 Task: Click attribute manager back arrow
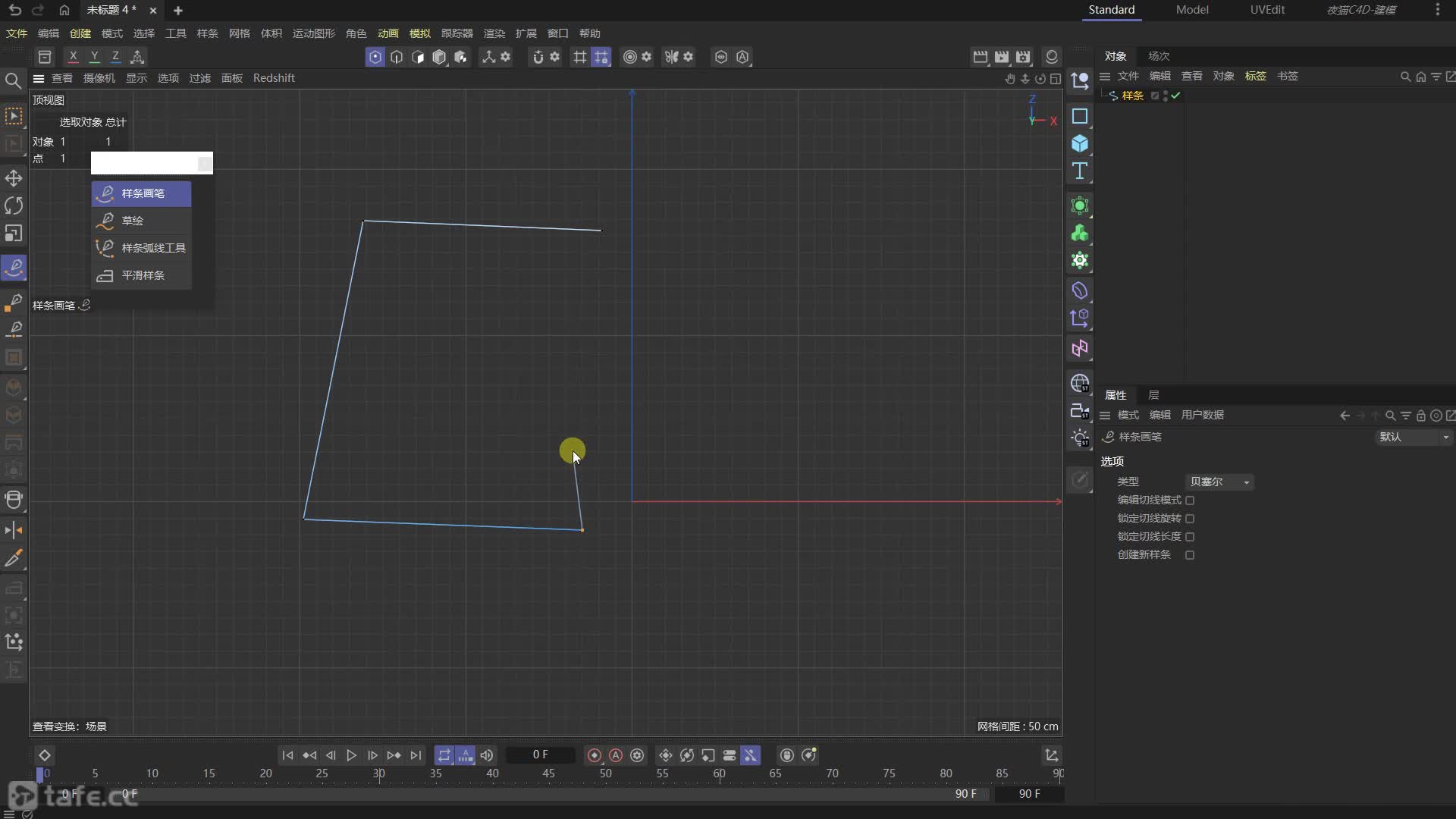1345,416
